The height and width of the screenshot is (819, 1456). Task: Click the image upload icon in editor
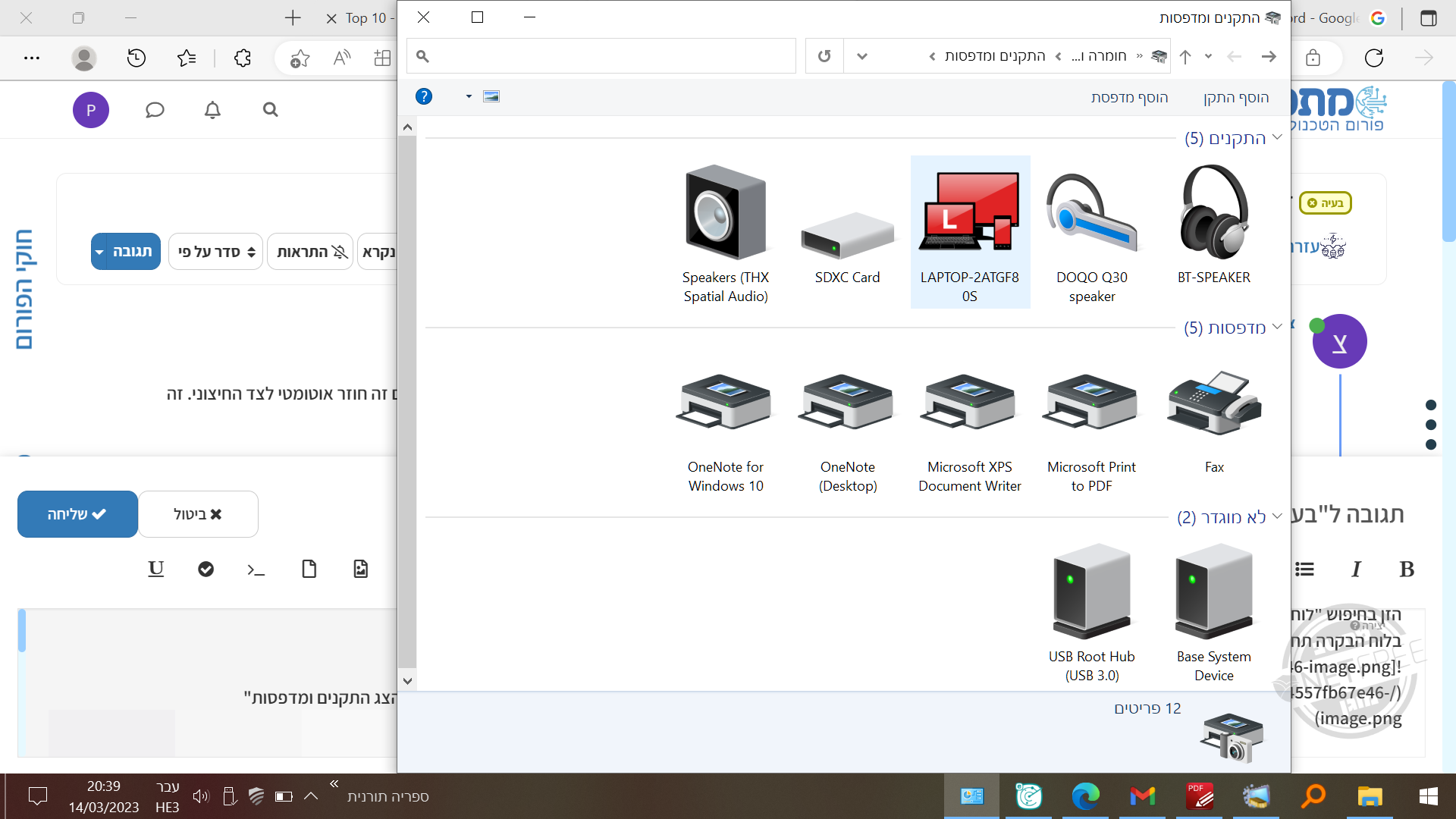click(x=360, y=569)
